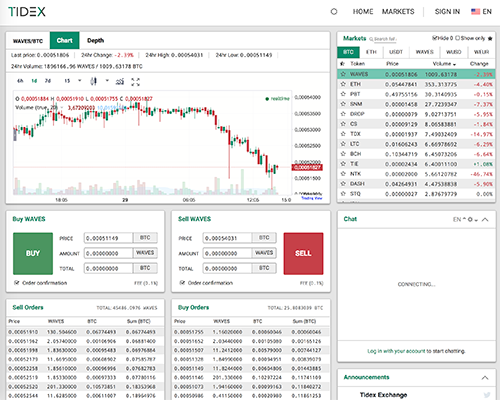Favorite the LTC market star
Screen dimensions: 500x400
343,144
